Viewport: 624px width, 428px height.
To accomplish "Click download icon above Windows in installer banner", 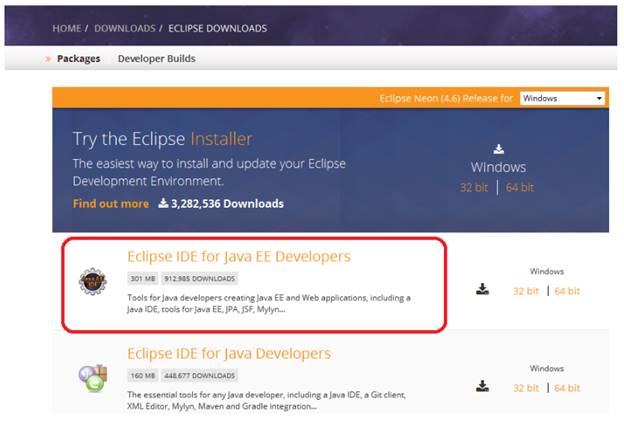I will pos(498,149).
